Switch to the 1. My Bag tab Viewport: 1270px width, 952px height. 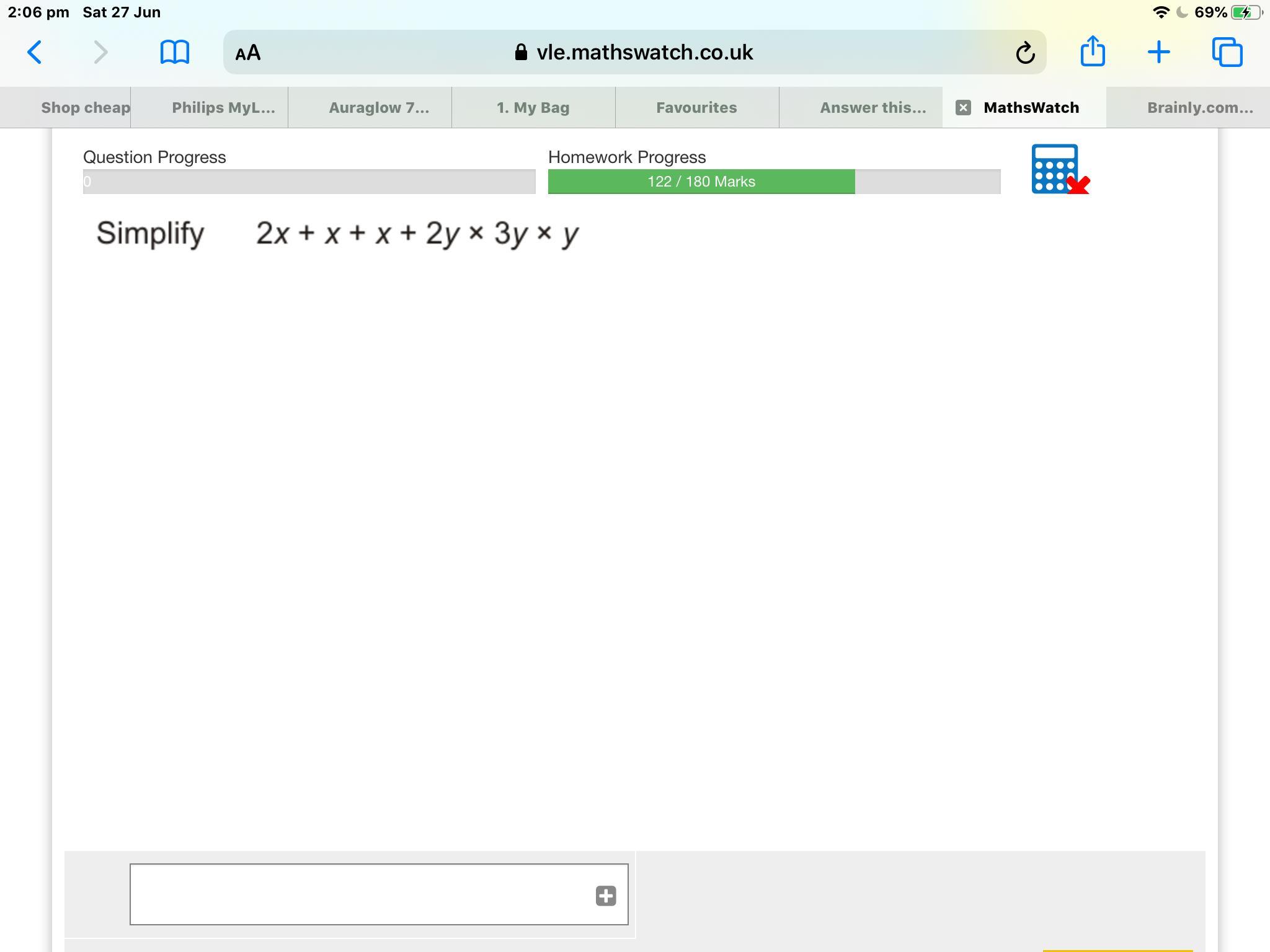coord(533,108)
